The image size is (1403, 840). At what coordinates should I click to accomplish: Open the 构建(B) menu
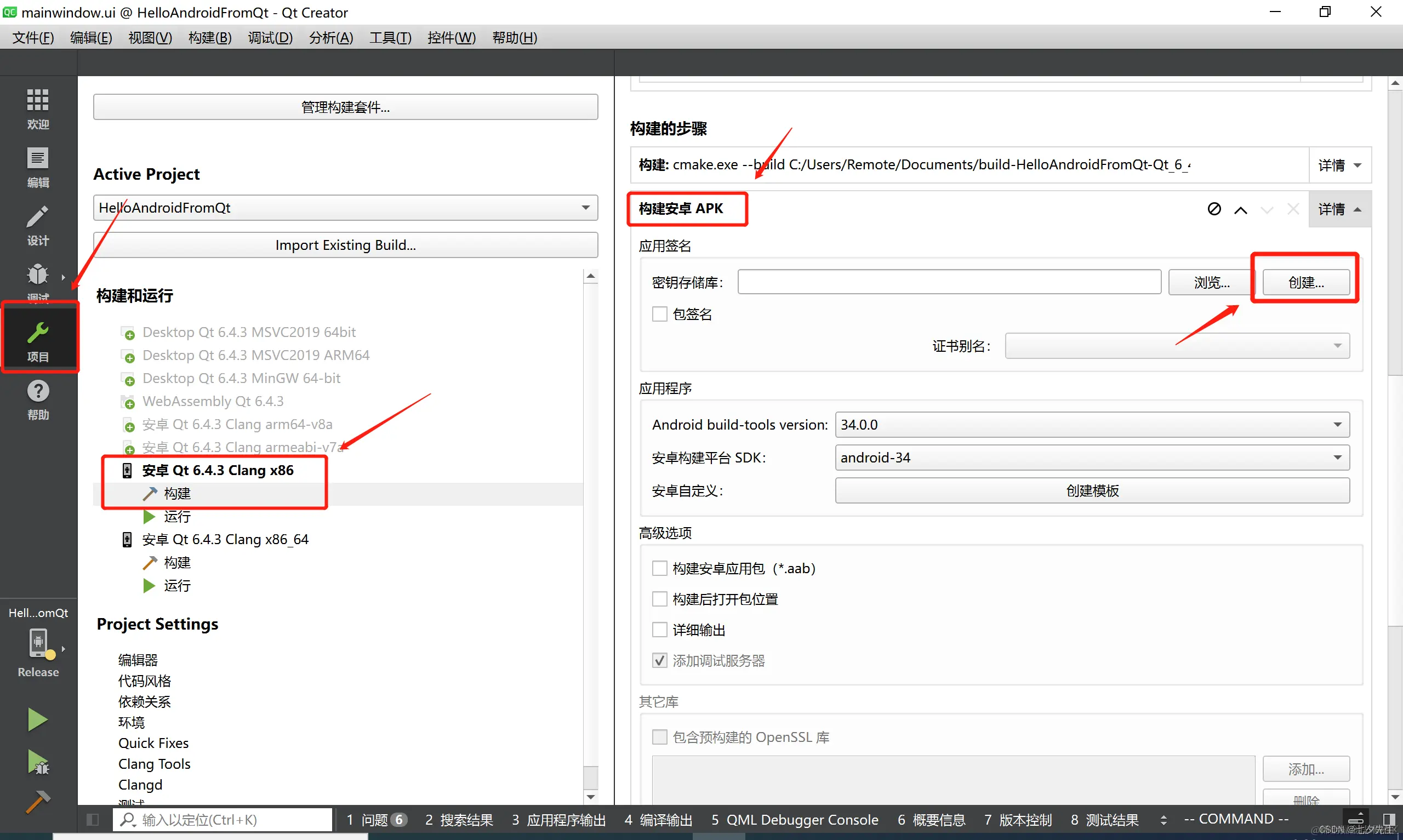click(210, 37)
